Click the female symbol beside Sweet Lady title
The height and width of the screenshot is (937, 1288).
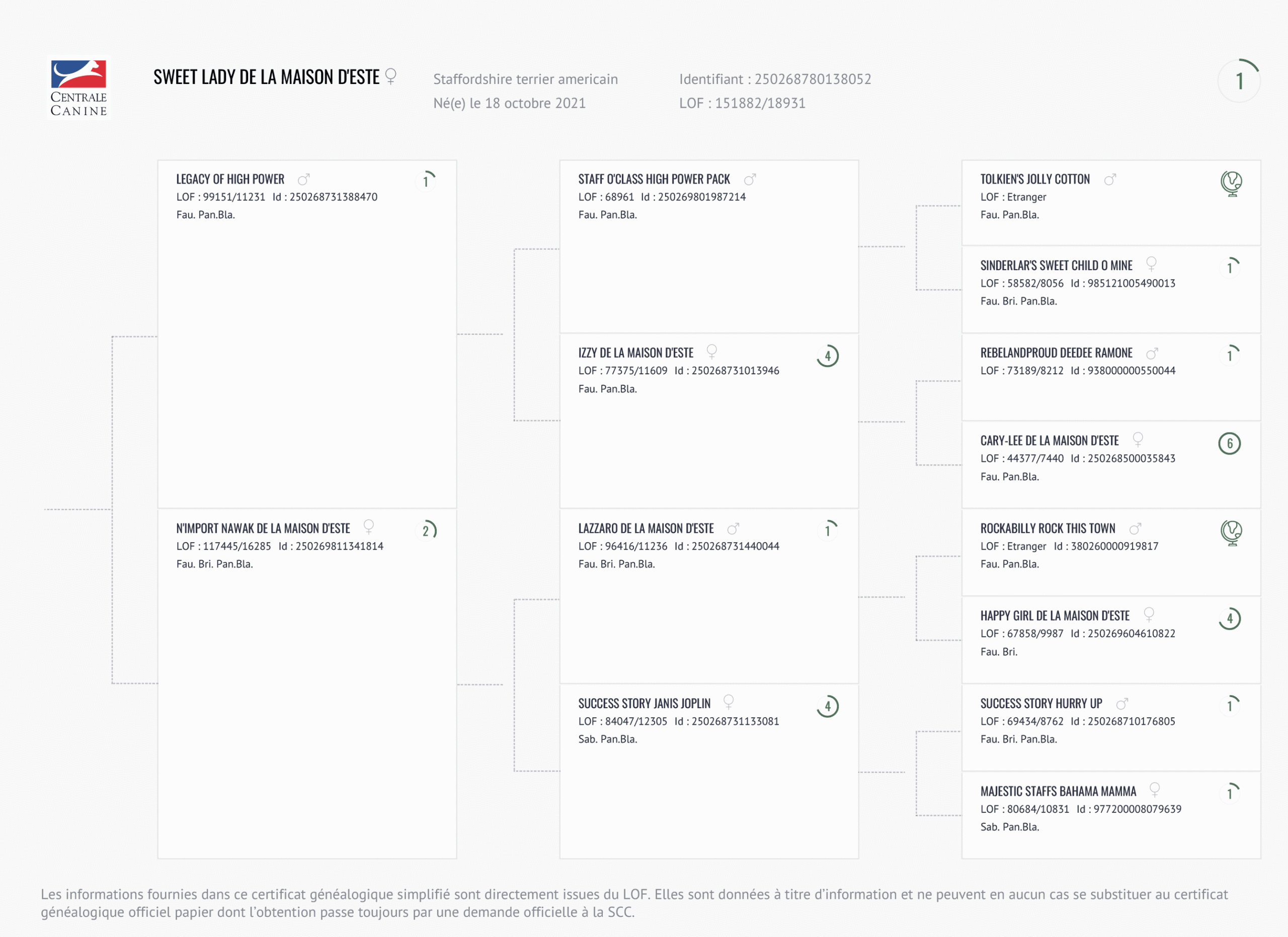tap(391, 76)
